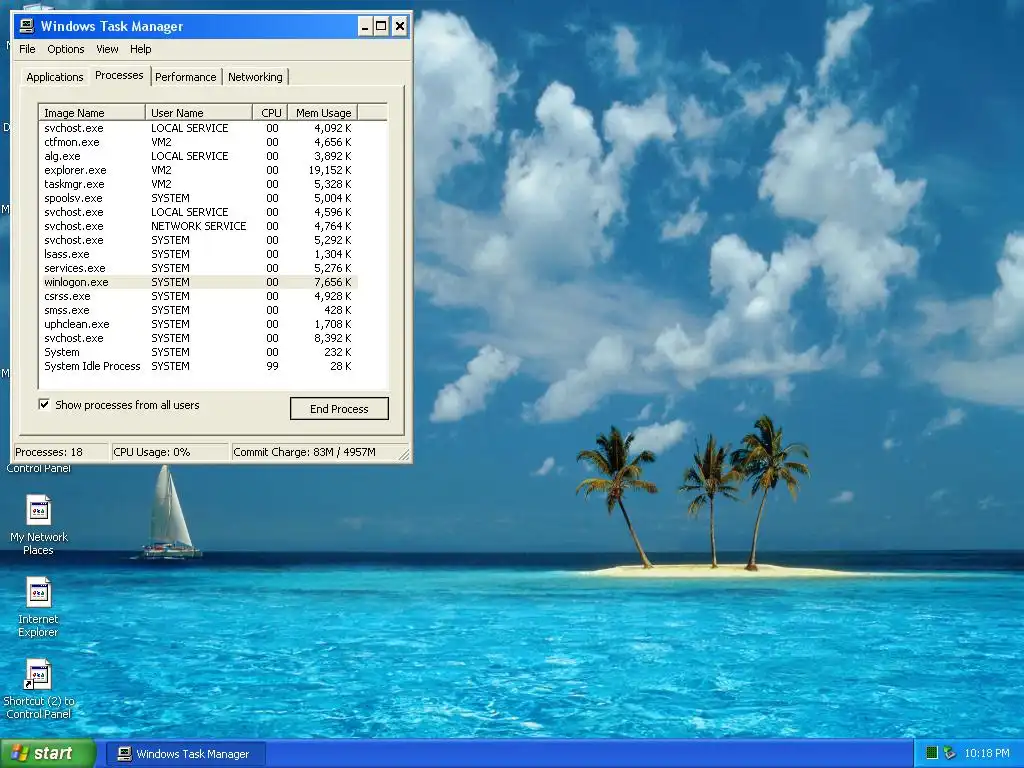Click the Start button

(48, 754)
